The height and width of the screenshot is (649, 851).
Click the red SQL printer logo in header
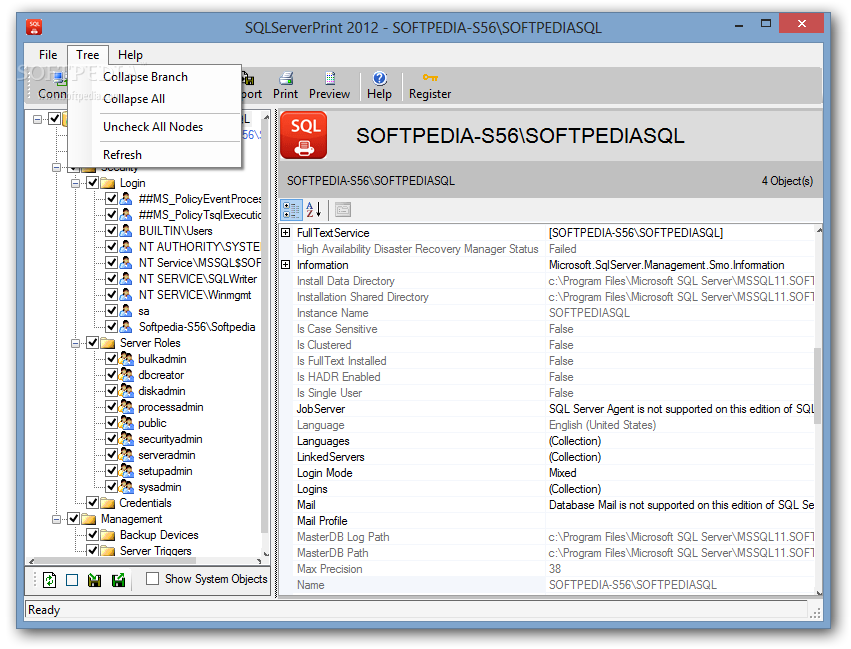pos(304,135)
